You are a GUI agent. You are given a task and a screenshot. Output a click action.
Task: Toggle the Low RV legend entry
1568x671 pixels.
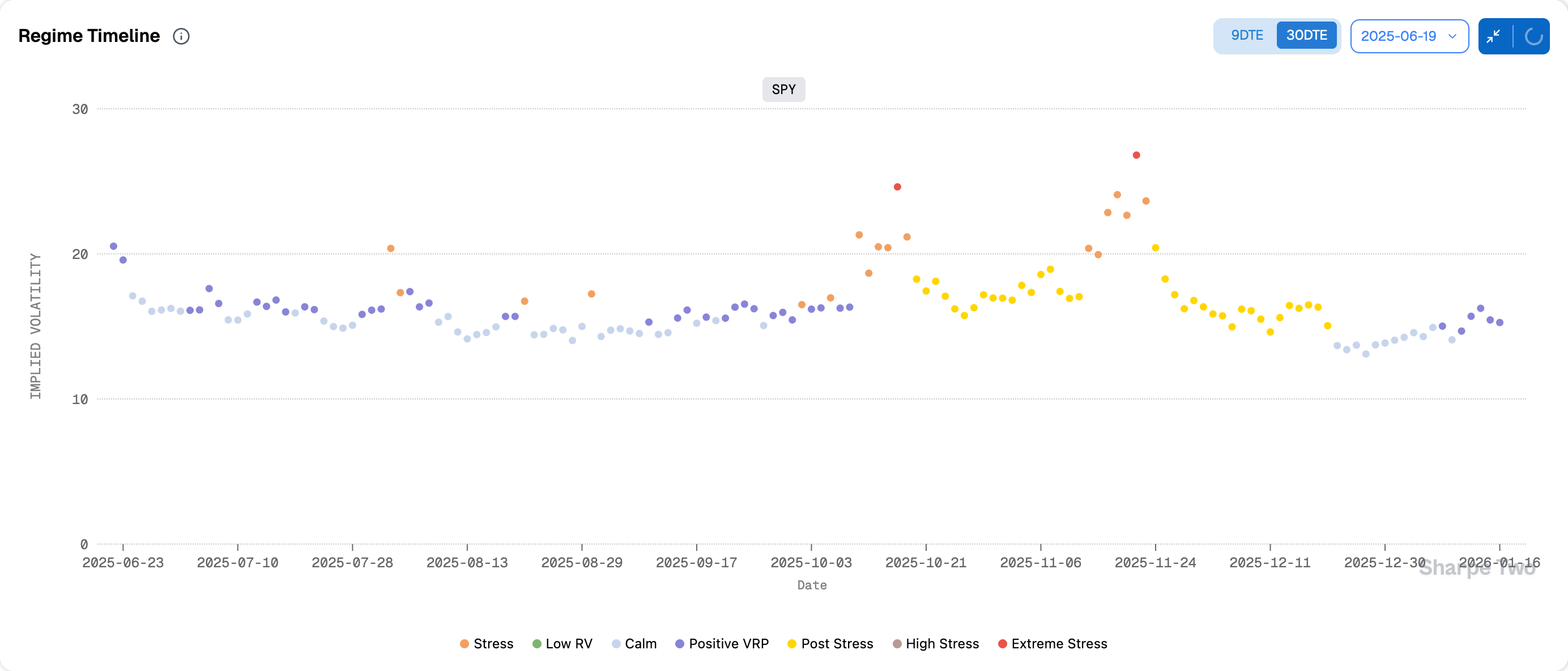562,644
